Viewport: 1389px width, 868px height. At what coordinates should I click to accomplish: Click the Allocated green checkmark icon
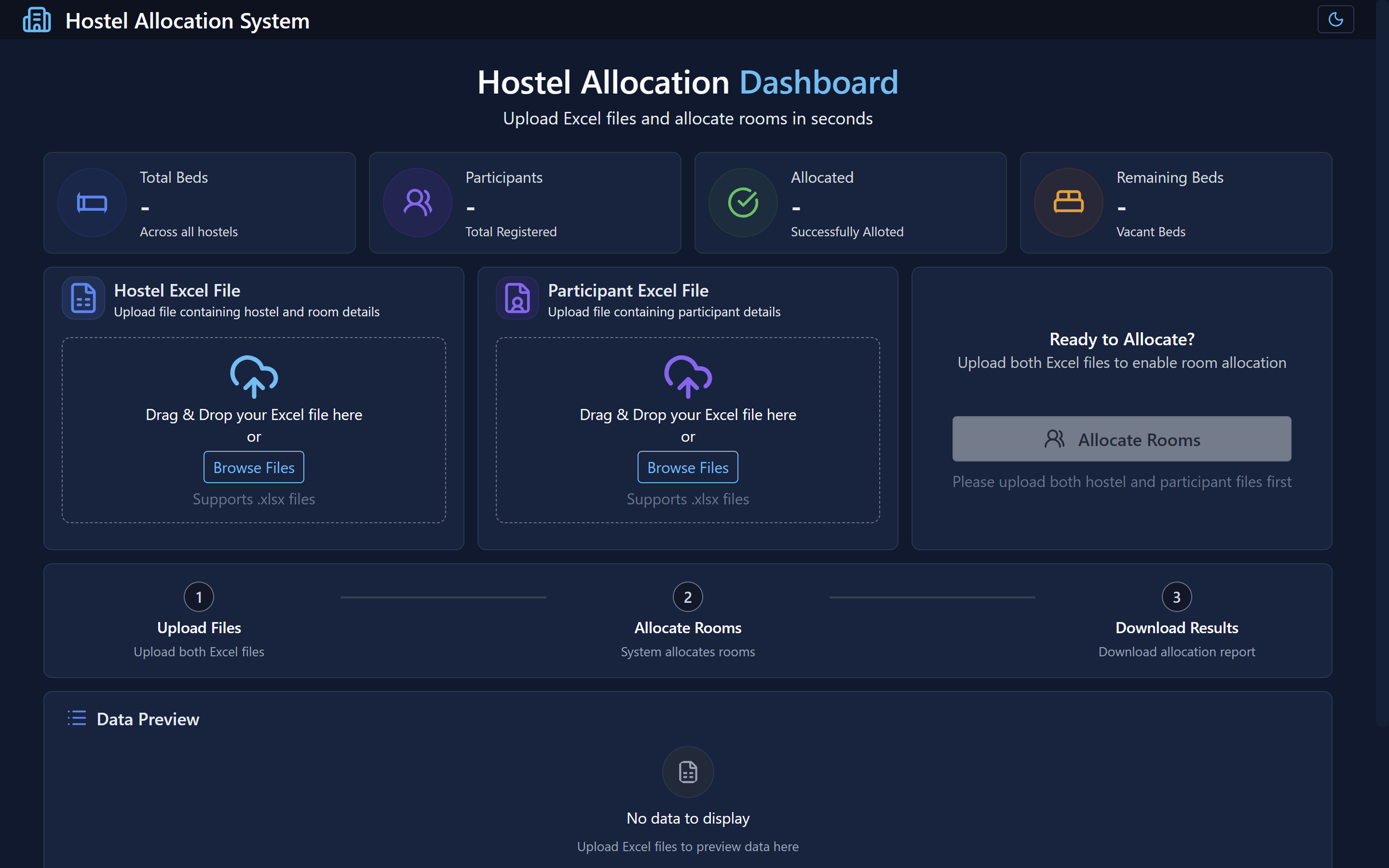pyautogui.click(x=743, y=203)
